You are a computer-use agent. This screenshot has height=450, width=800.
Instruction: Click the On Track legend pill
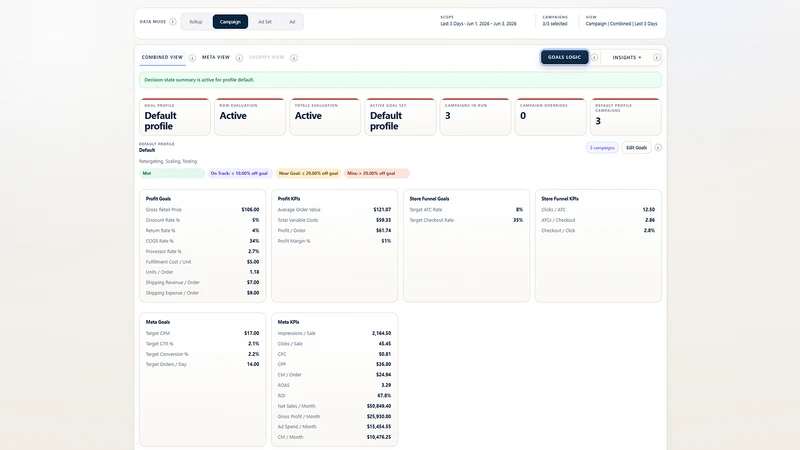point(239,173)
